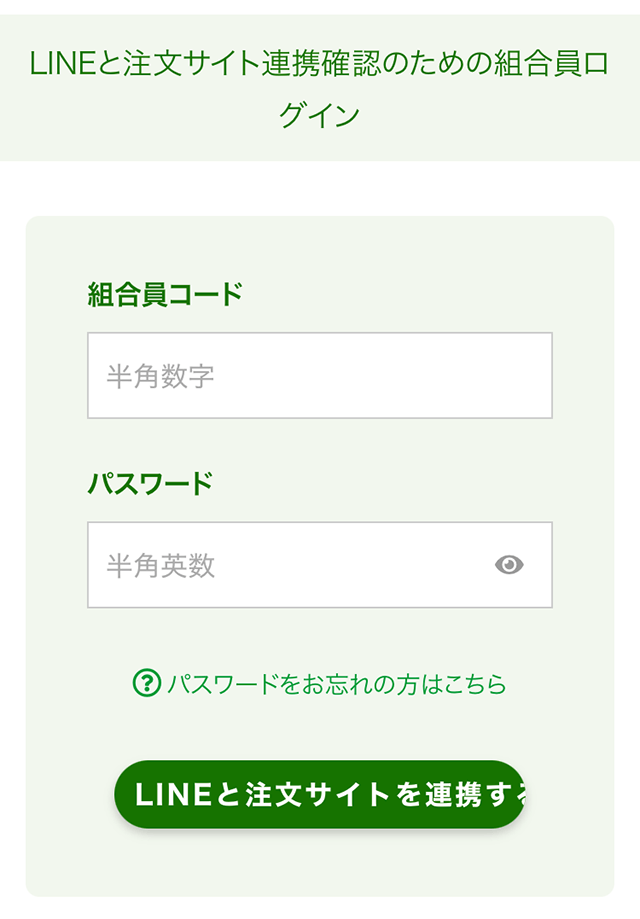
Task: Click the word LINE in the green button
Action: pyautogui.click(x=173, y=795)
